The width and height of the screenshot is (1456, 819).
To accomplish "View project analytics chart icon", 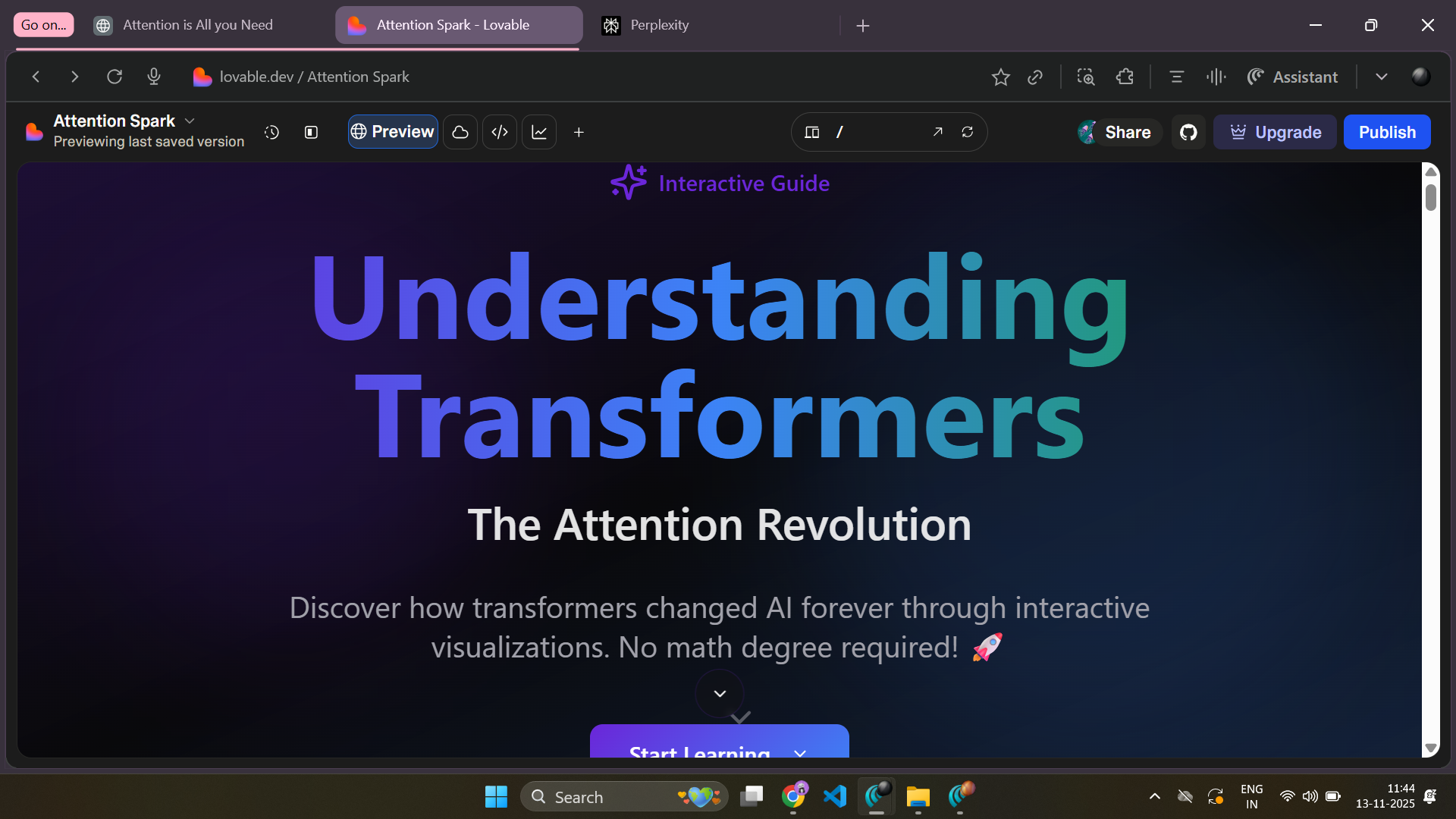I will pos(539,132).
